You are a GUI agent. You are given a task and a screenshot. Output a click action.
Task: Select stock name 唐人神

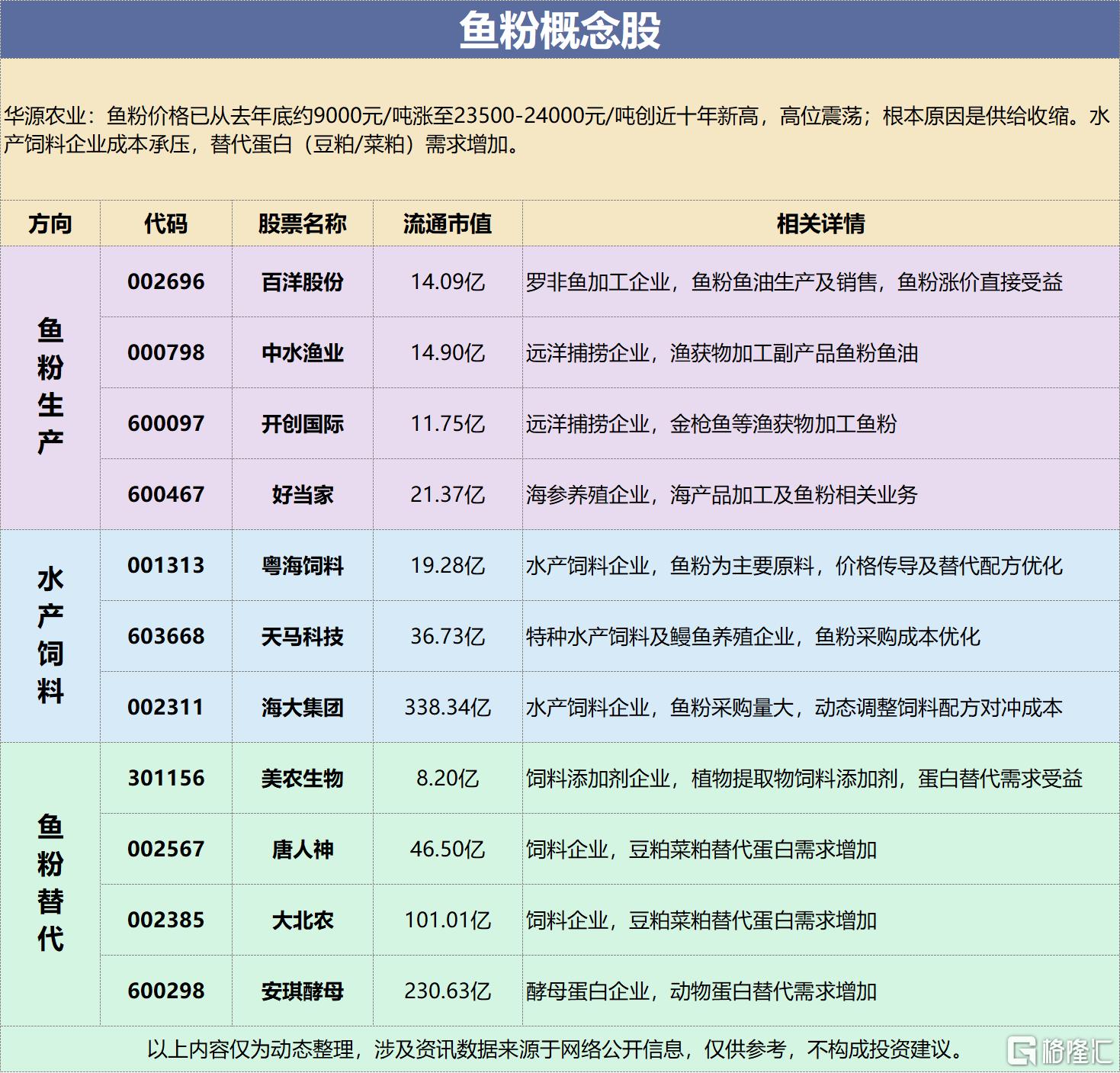(303, 850)
